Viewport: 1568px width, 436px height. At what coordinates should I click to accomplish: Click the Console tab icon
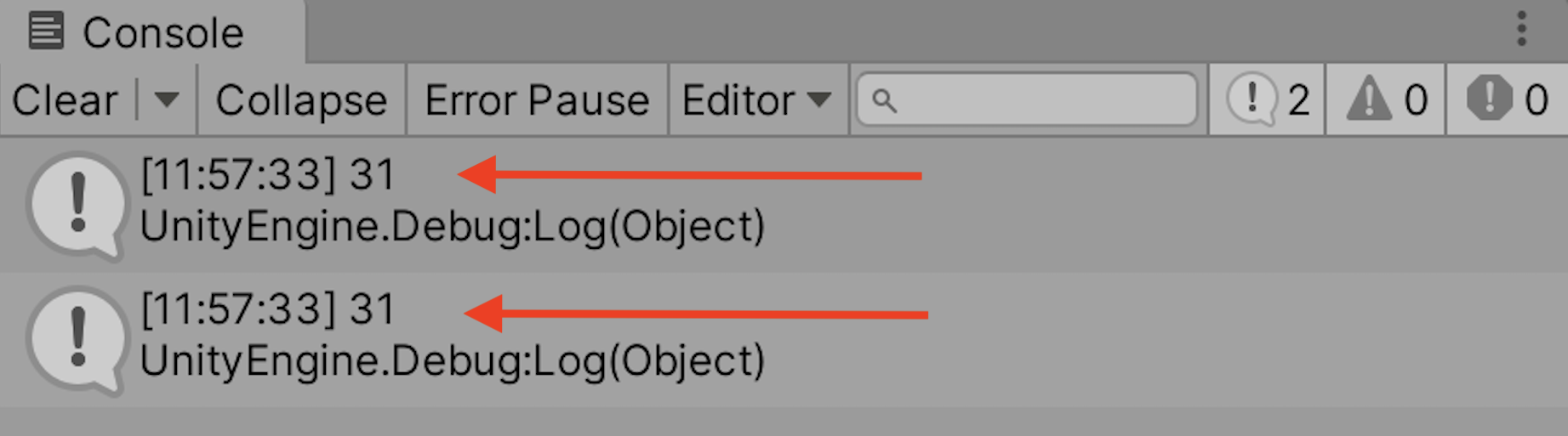[x=46, y=31]
